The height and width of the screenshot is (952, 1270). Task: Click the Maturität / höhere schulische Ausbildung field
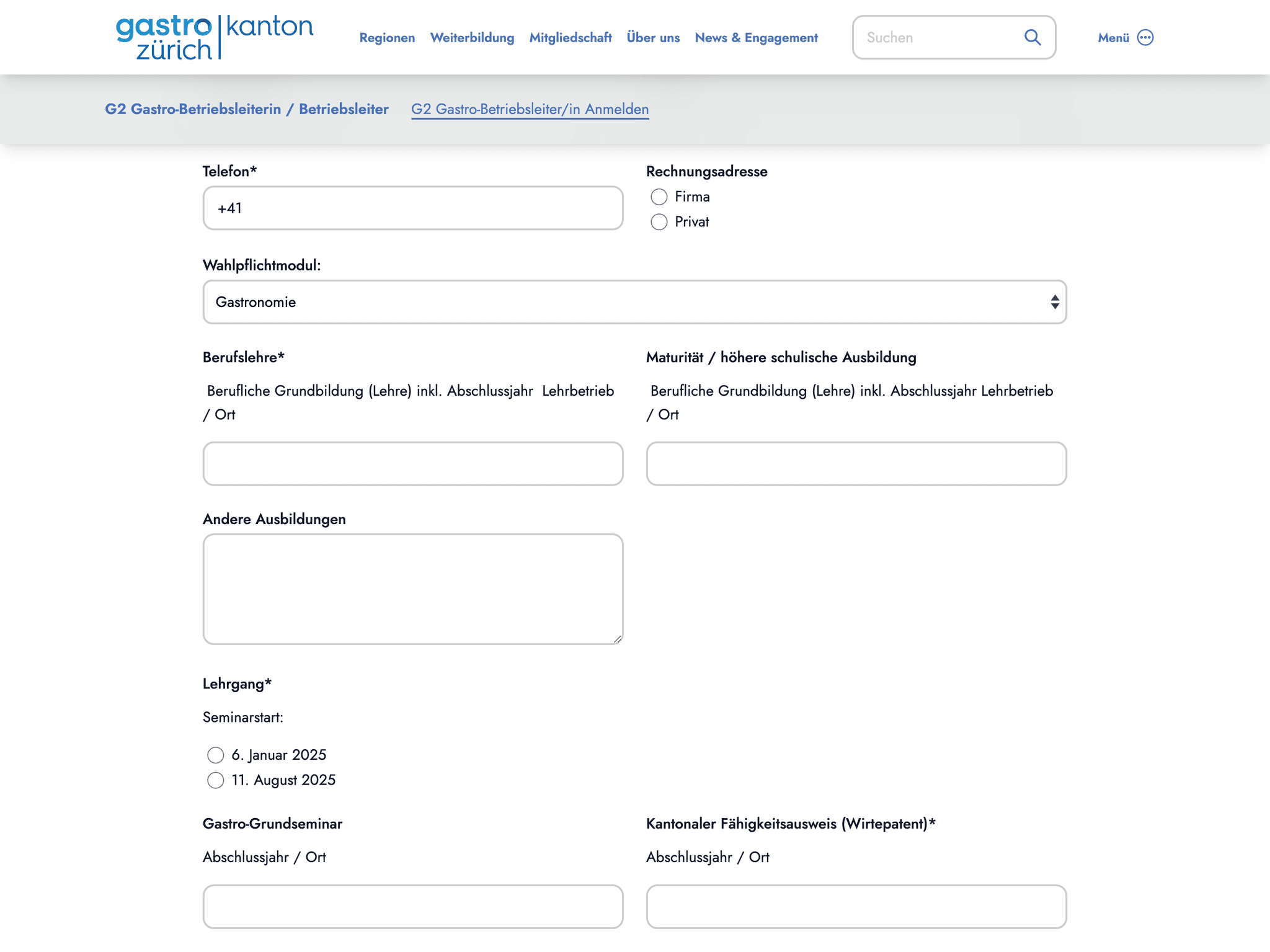coord(856,464)
